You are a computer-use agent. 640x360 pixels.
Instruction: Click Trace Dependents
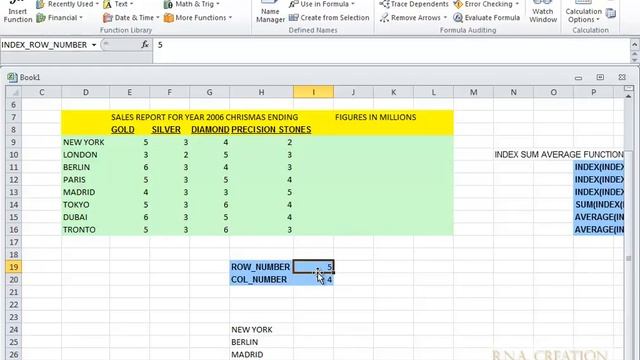(x=413, y=4)
